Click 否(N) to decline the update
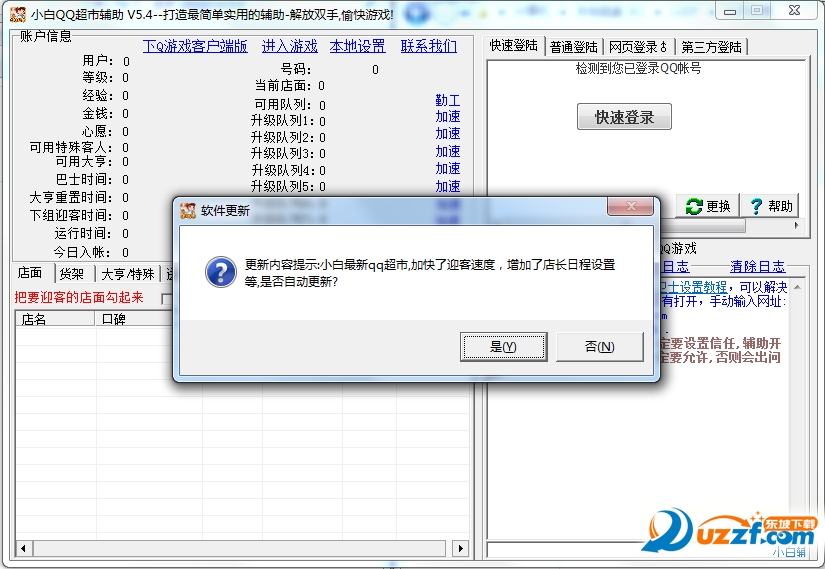The image size is (825, 569). 600,347
